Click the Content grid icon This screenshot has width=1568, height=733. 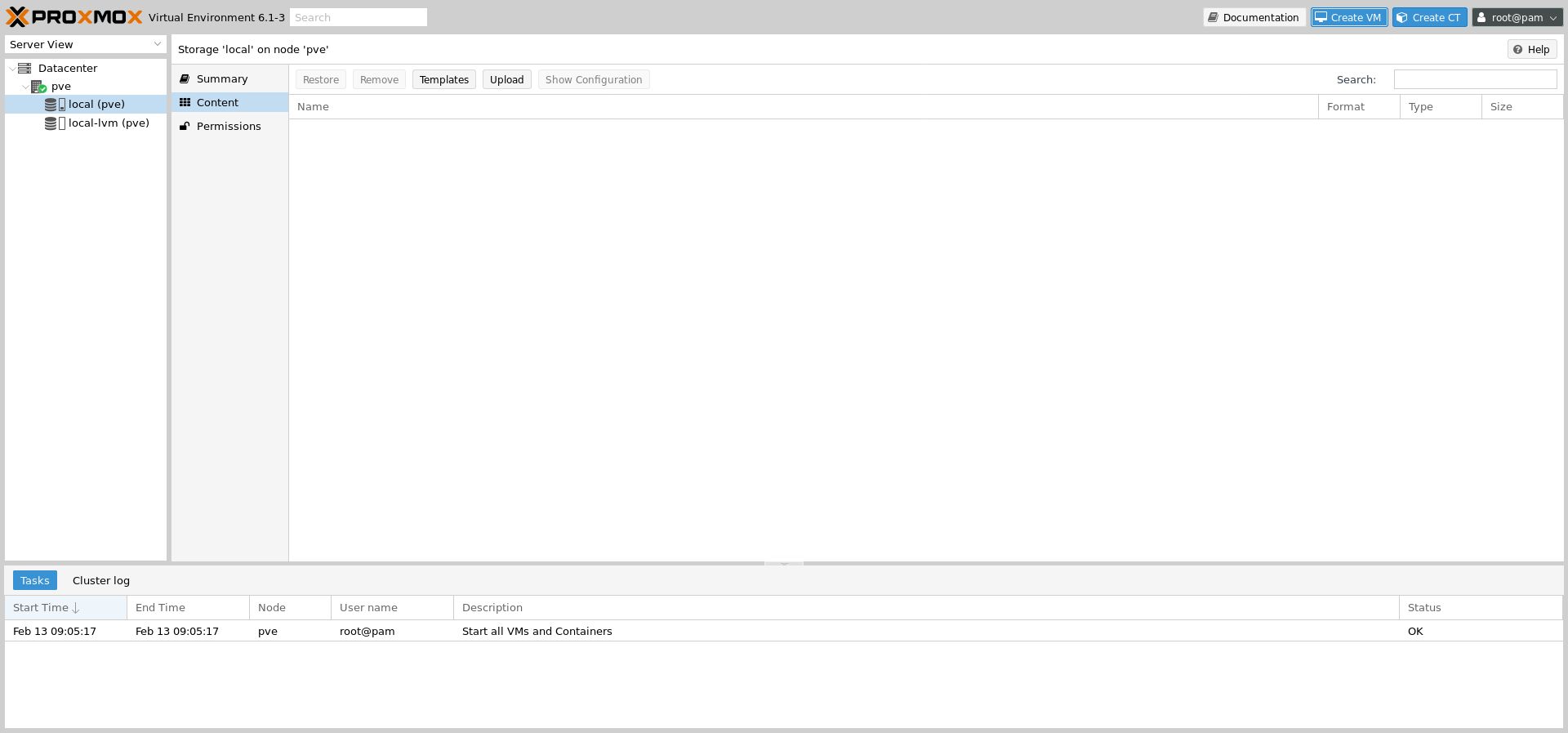pos(185,103)
